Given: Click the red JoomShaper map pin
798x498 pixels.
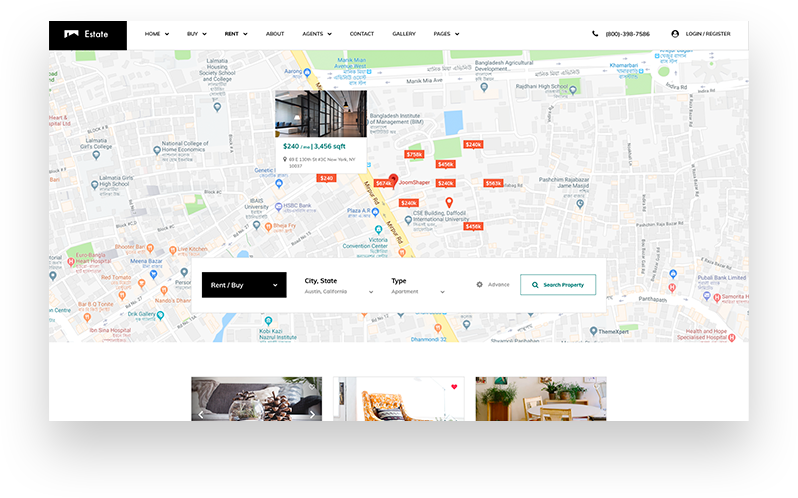Looking at the screenshot, I should [x=393, y=180].
